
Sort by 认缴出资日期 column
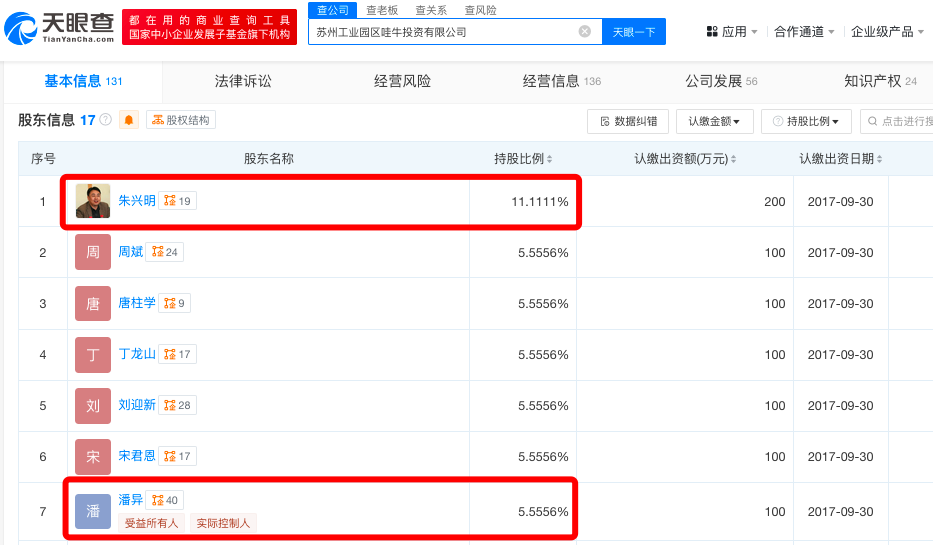(x=841, y=159)
